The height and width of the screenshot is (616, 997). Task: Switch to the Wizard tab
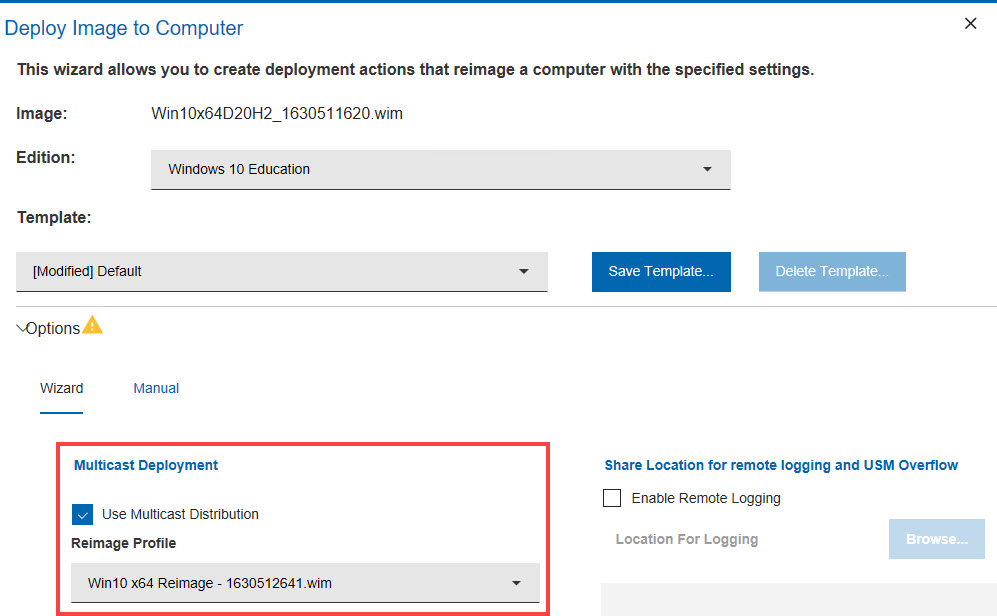pos(61,388)
